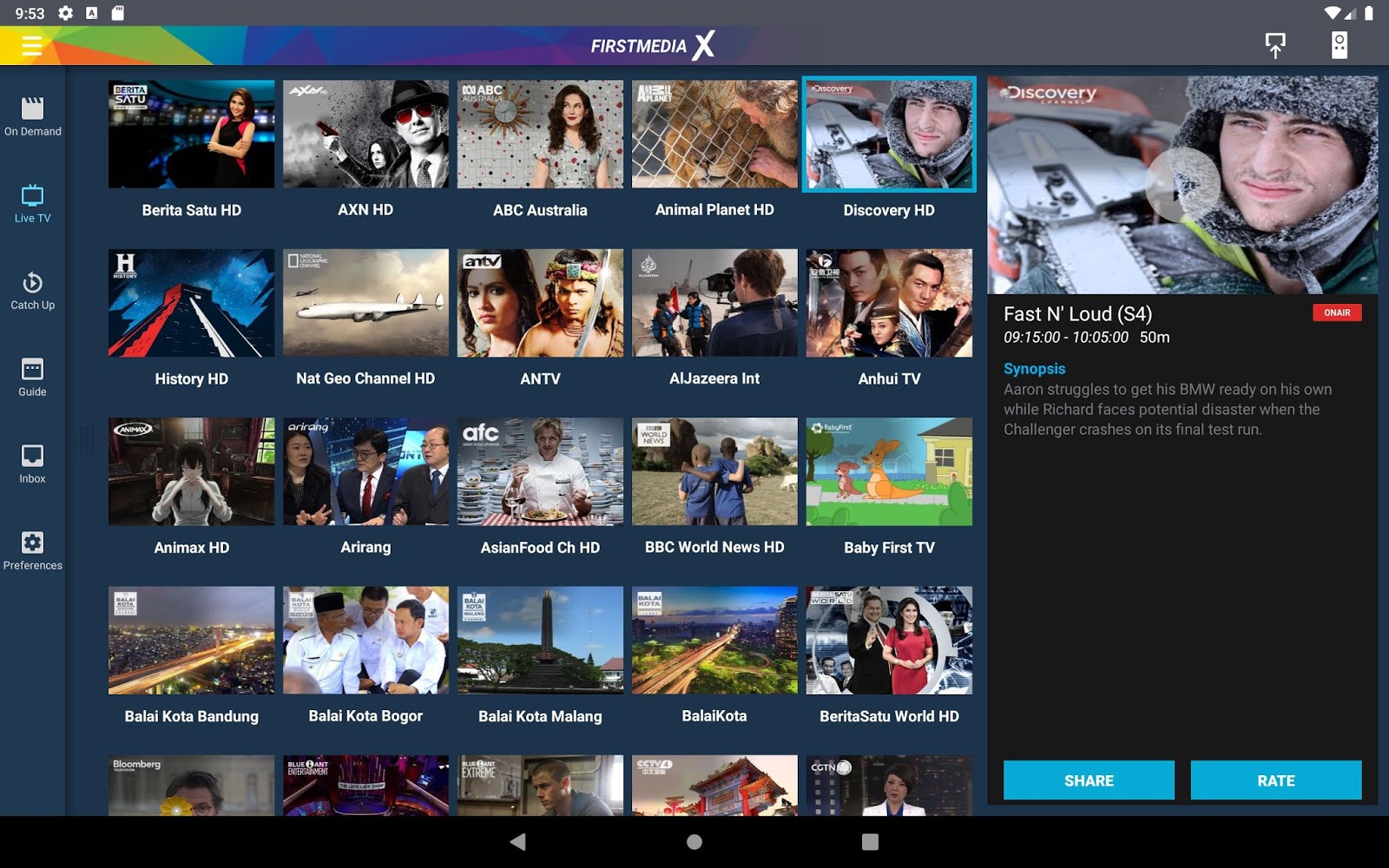The width and height of the screenshot is (1389, 868).
Task: Open the Catch Up section
Action: (32, 291)
